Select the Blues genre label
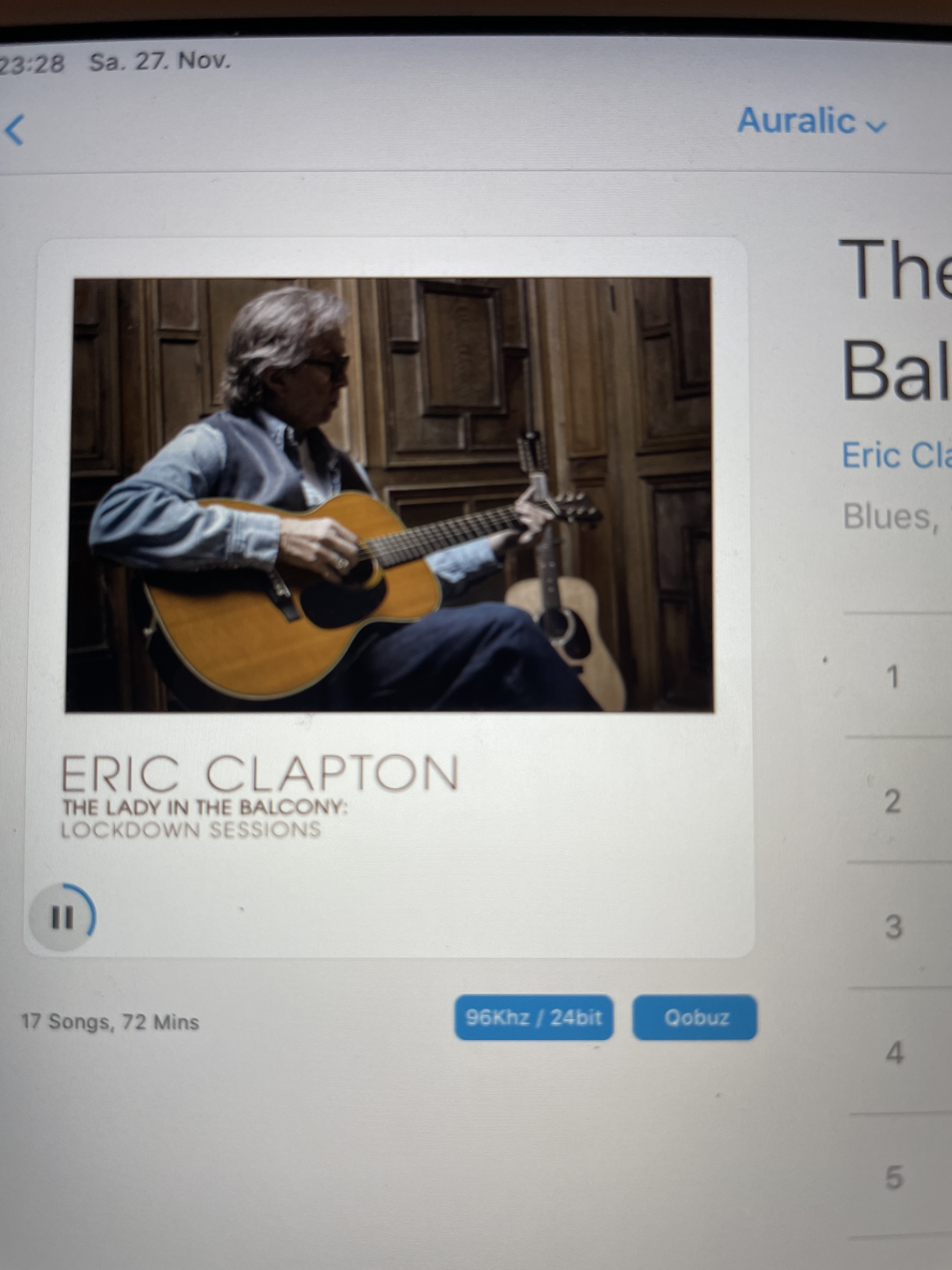The image size is (952, 1270). (x=890, y=516)
